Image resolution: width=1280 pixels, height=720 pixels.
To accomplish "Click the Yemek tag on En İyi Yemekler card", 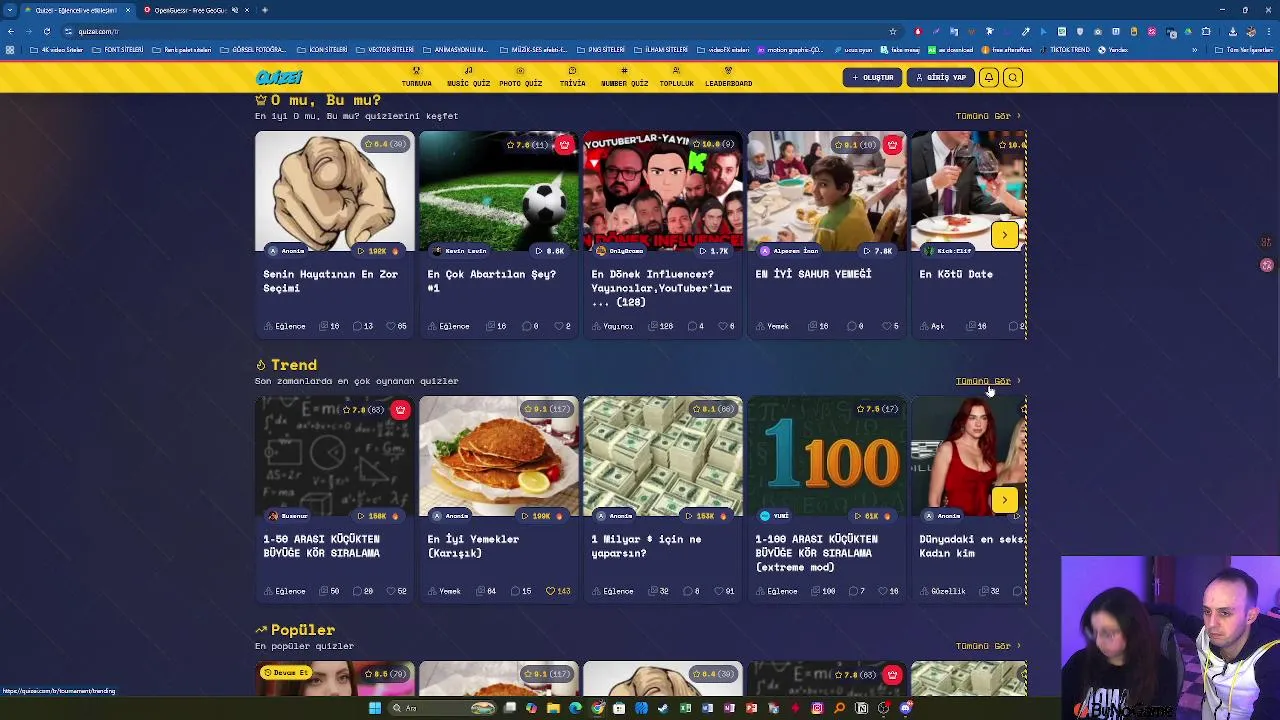I will (x=444, y=591).
